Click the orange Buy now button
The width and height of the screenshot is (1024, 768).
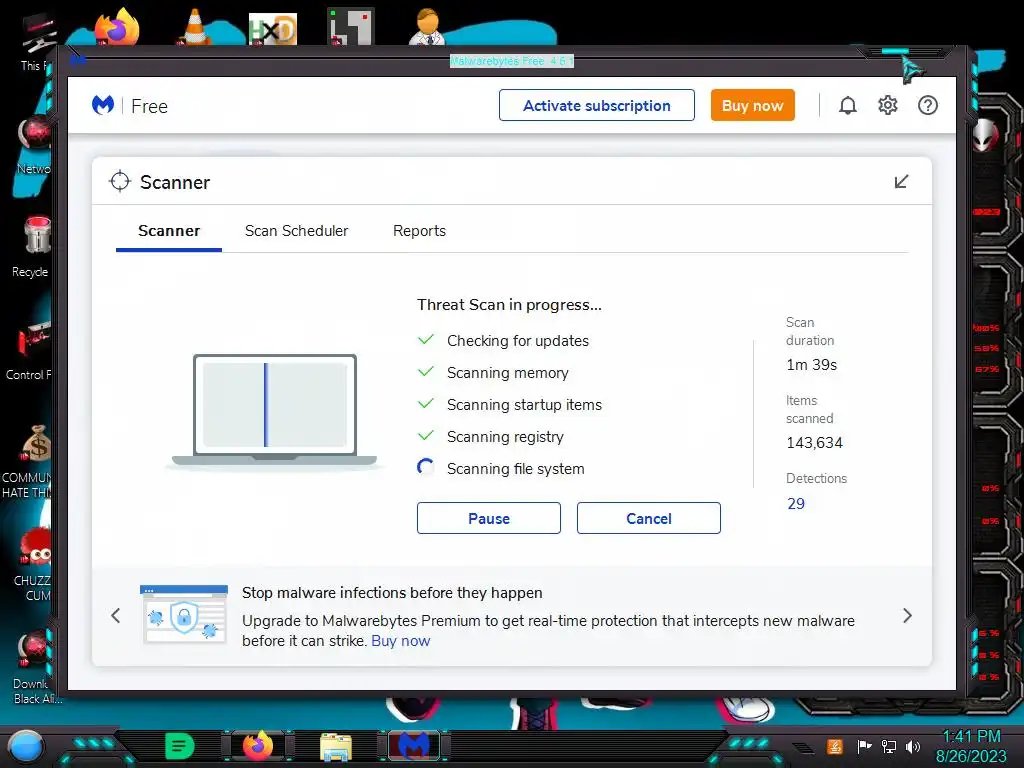(x=752, y=105)
